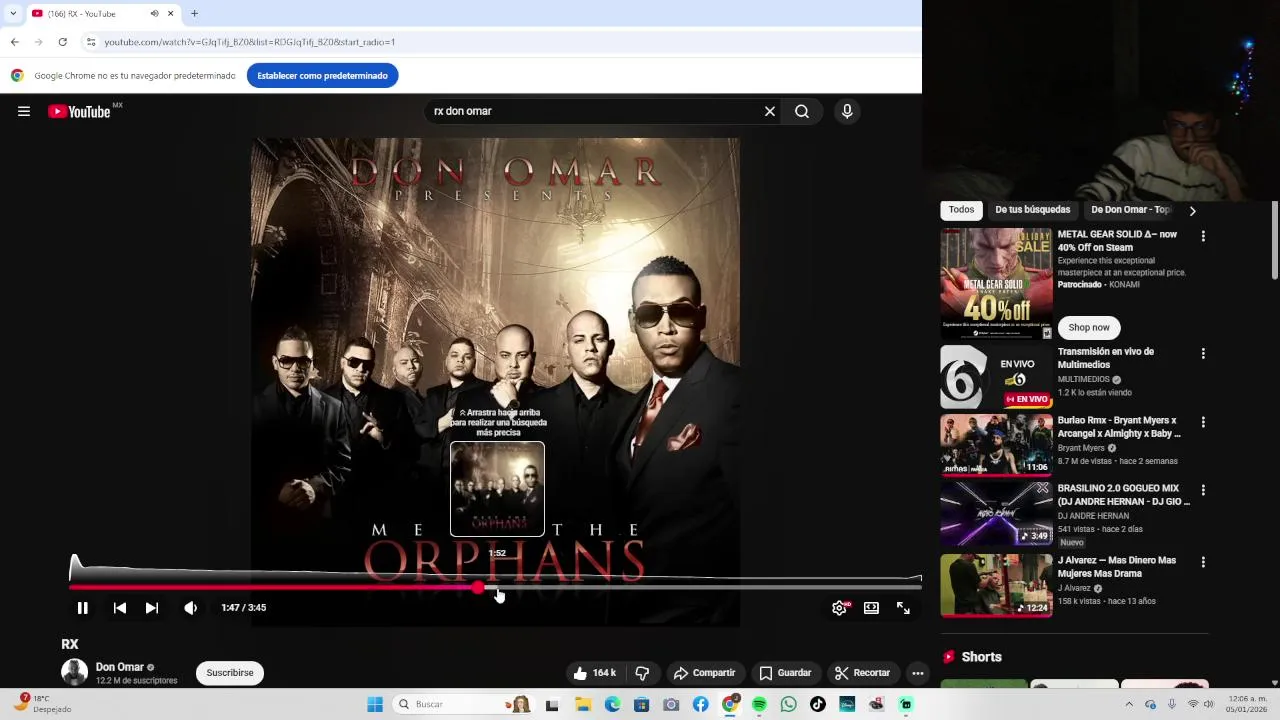Close the RX - YouTube tab
Screen dimensions: 1280x720
(x=171, y=13)
